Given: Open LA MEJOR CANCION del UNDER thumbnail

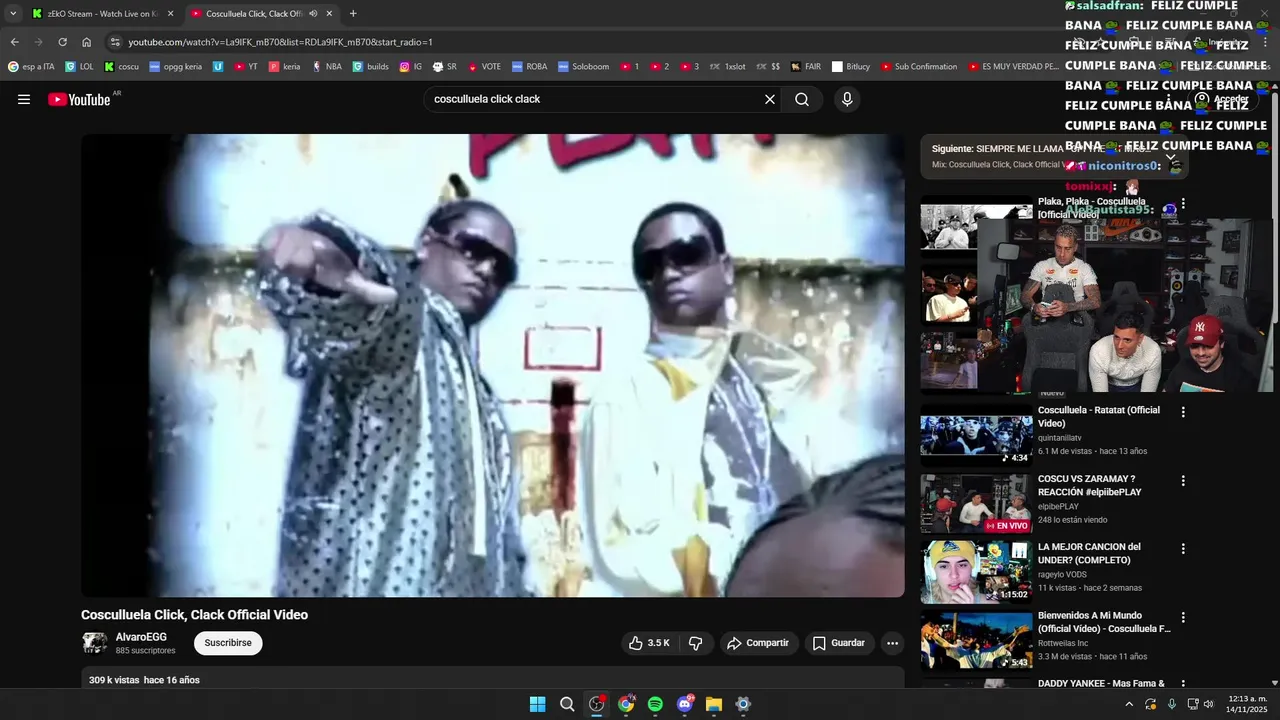Looking at the screenshot, I should tap(976, 572).
